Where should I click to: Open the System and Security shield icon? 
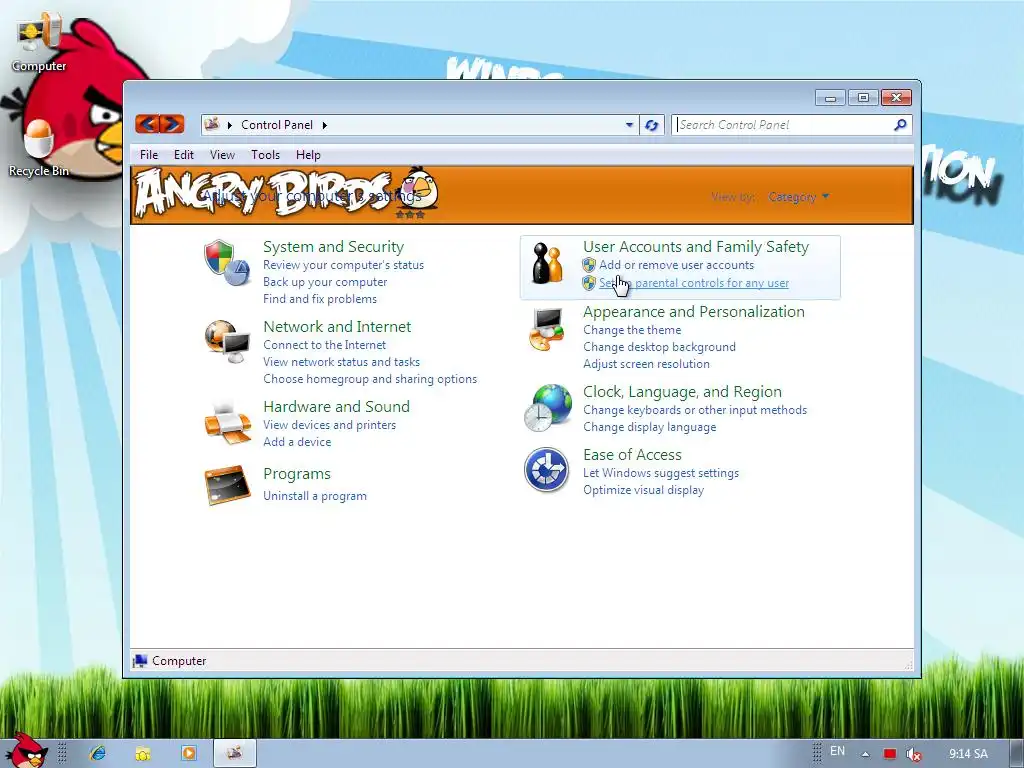[227, 262]
